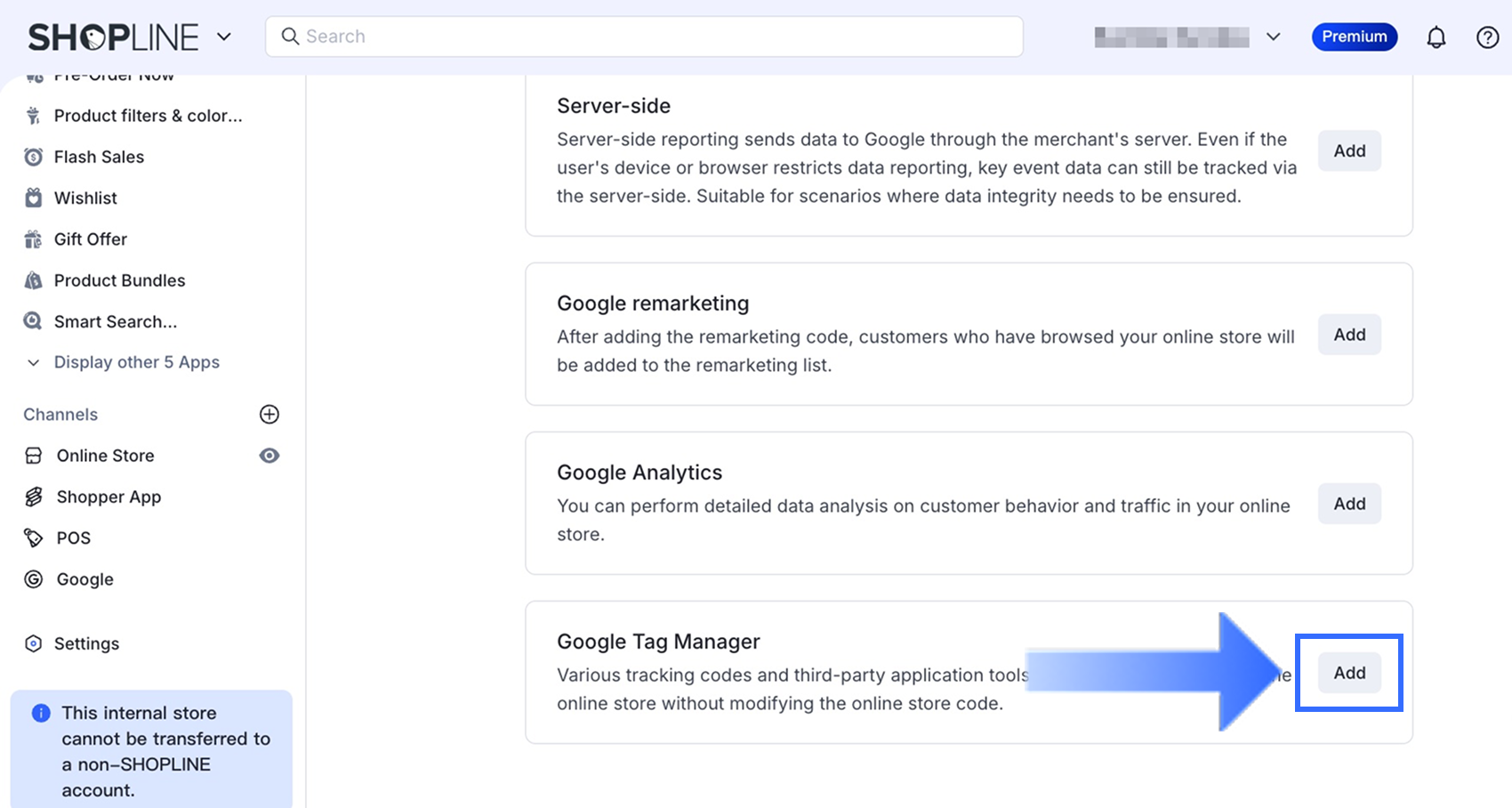Click the Premium plan badge

1354,36
